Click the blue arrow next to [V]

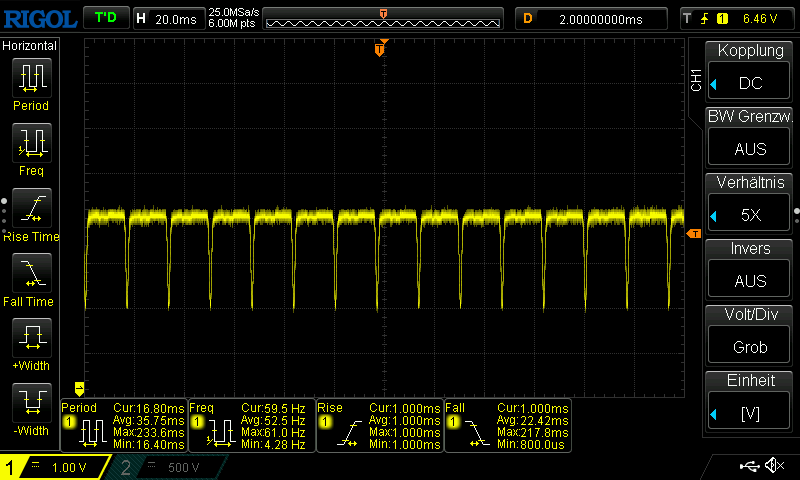coord(714,414)
